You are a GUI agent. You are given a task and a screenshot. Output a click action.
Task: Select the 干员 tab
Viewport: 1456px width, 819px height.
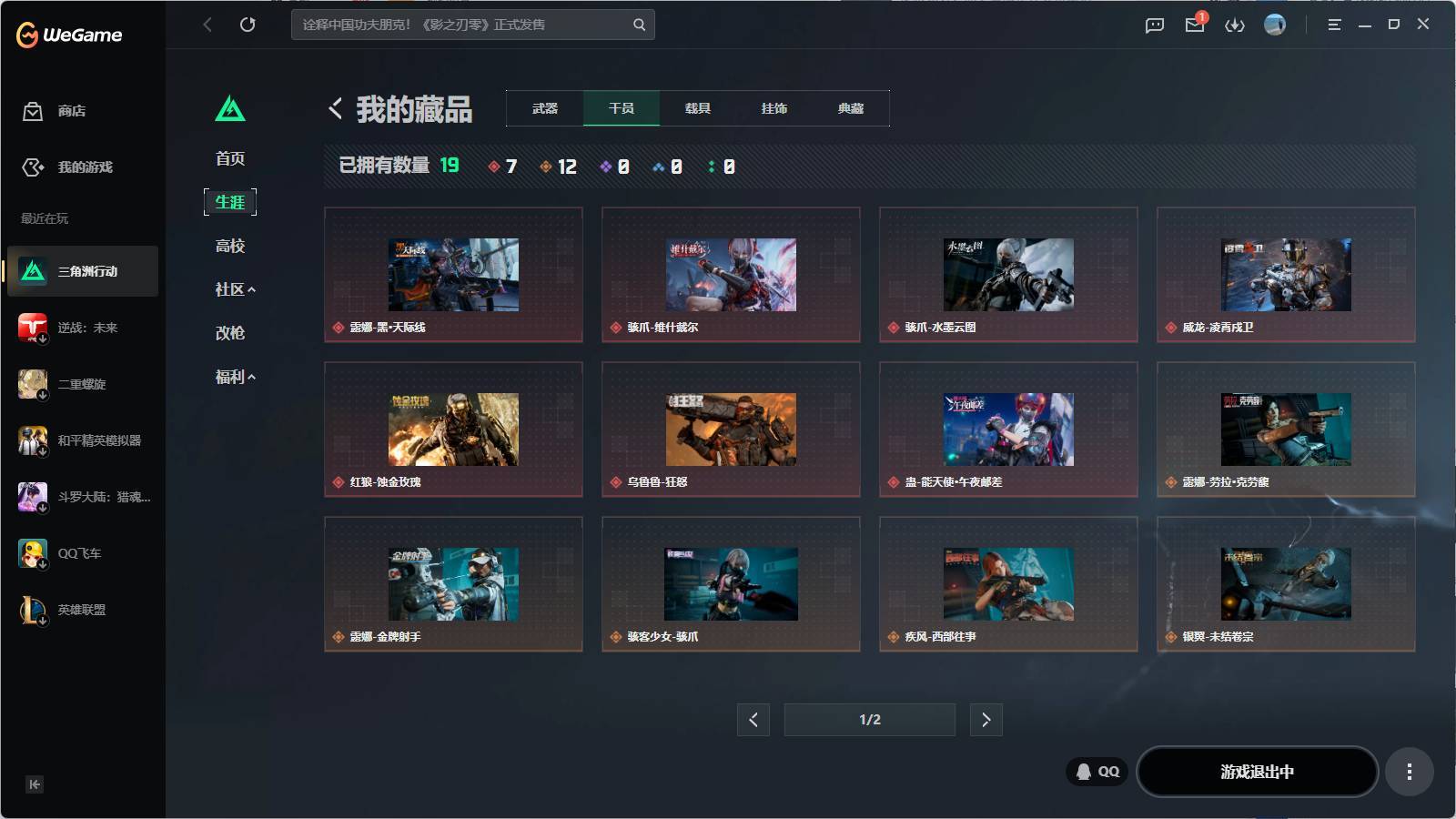[622, 108]
